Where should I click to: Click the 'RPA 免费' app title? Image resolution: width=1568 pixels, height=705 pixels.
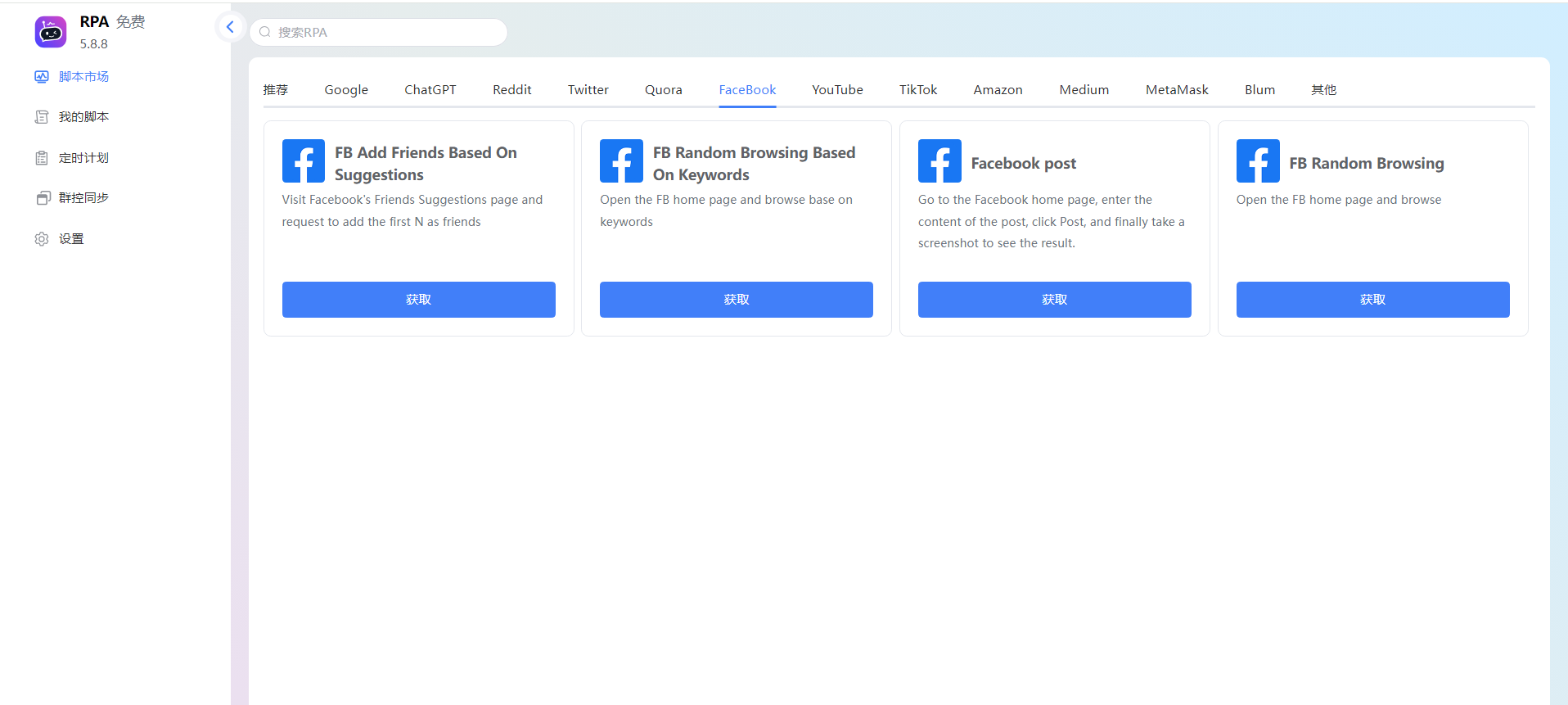pos(112,22)
